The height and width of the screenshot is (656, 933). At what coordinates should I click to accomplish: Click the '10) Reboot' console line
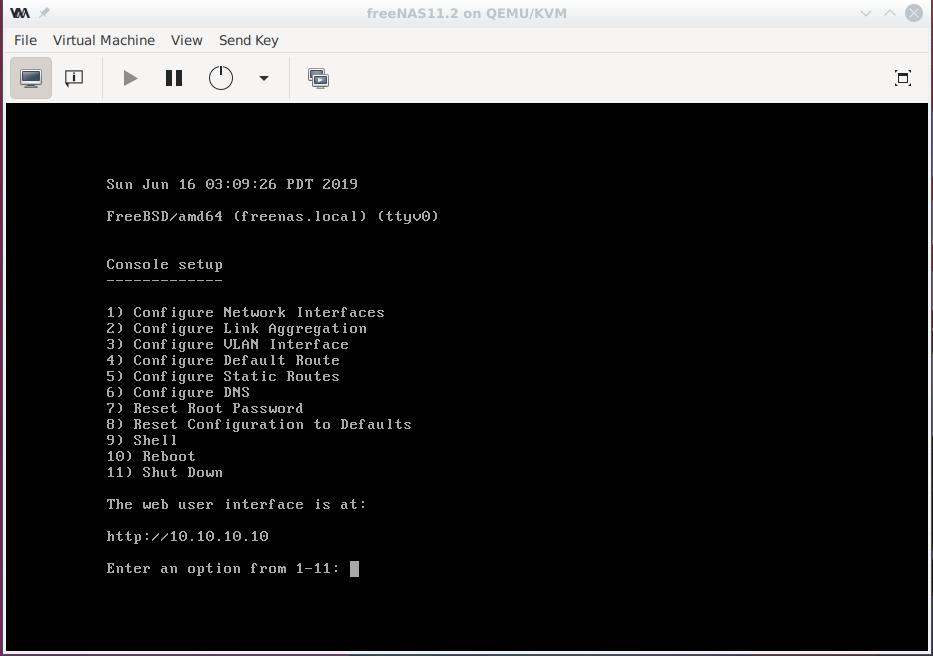[x=151, y=457]
